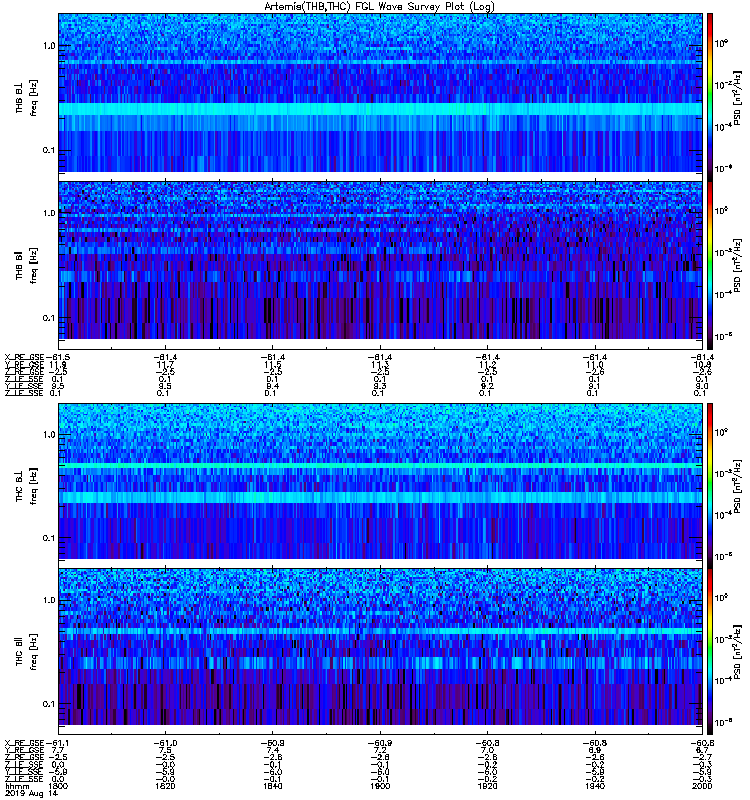Viewport: 750px width, 800px height.
Task: Click the '7.4' Y_RE_GSE value under THC panels
Action: click(x=273, y=751)
